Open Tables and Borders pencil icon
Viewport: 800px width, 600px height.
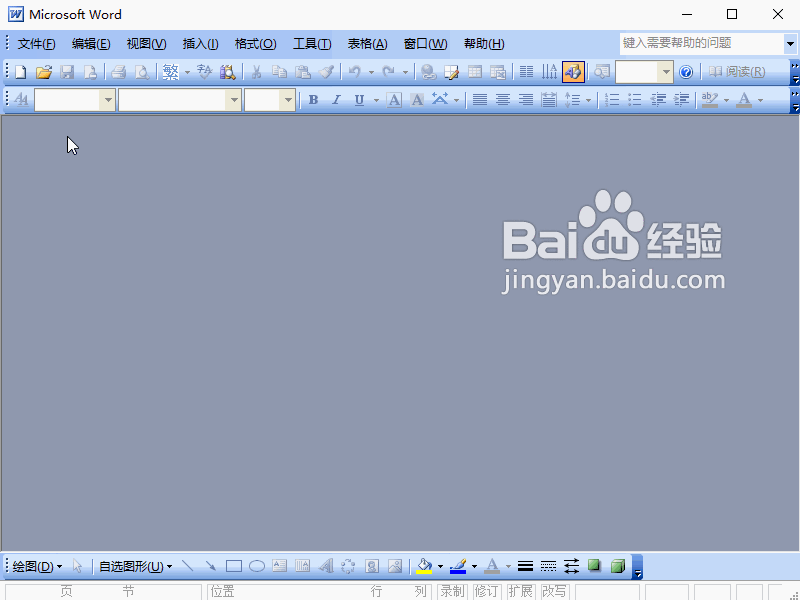(451, 72)
